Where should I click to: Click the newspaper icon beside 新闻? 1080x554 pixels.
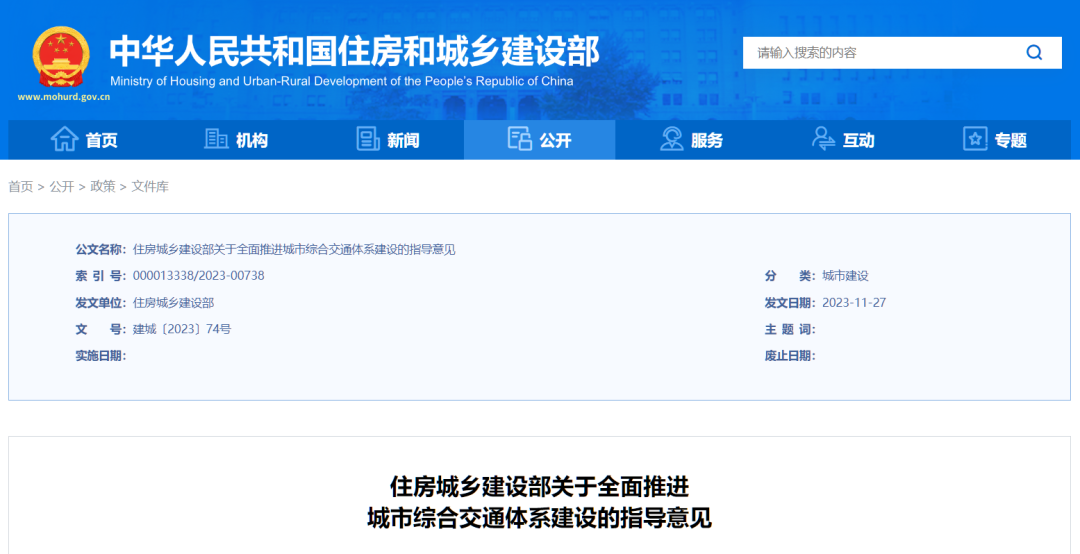[368, 139]
